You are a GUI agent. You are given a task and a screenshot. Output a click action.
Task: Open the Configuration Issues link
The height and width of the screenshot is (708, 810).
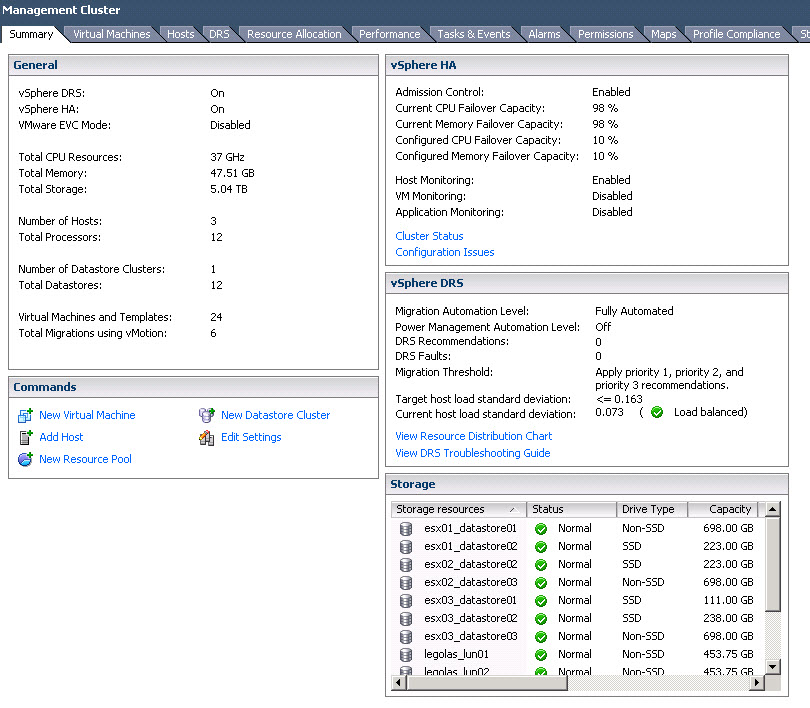[445, 252]
